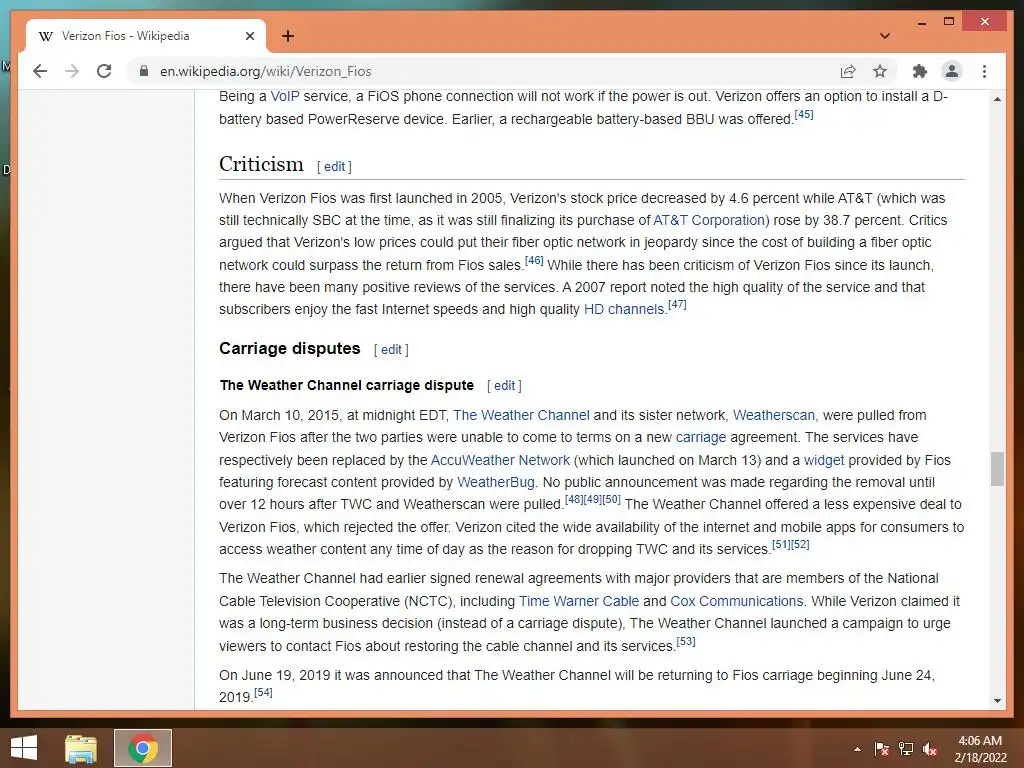
Task: Open the Extensions puzzle icon
Action: [x=920, y=71]
